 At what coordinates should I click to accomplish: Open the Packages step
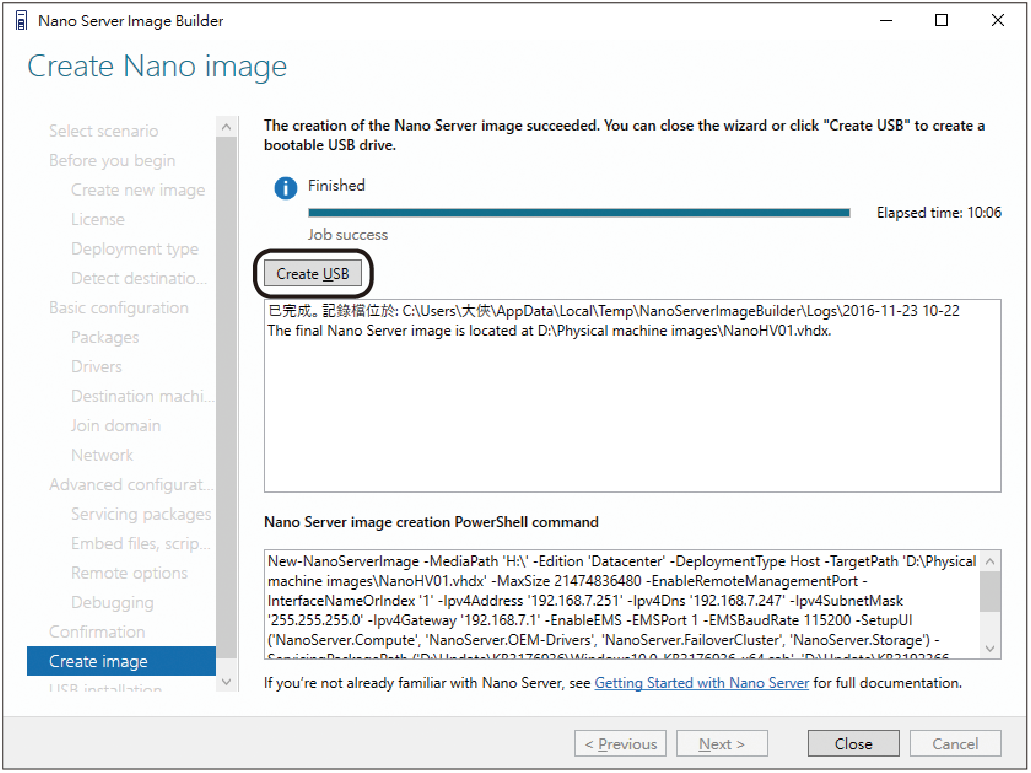(x=105, y=337)
